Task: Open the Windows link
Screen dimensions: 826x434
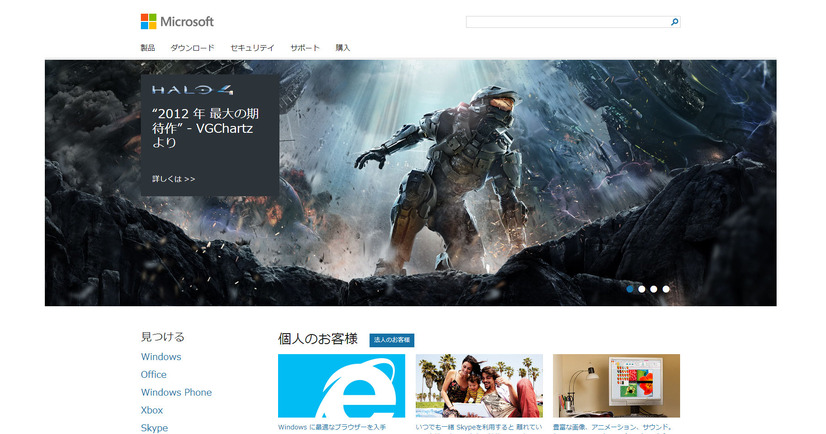Action: pyautogui.click(x=161, y=357)
